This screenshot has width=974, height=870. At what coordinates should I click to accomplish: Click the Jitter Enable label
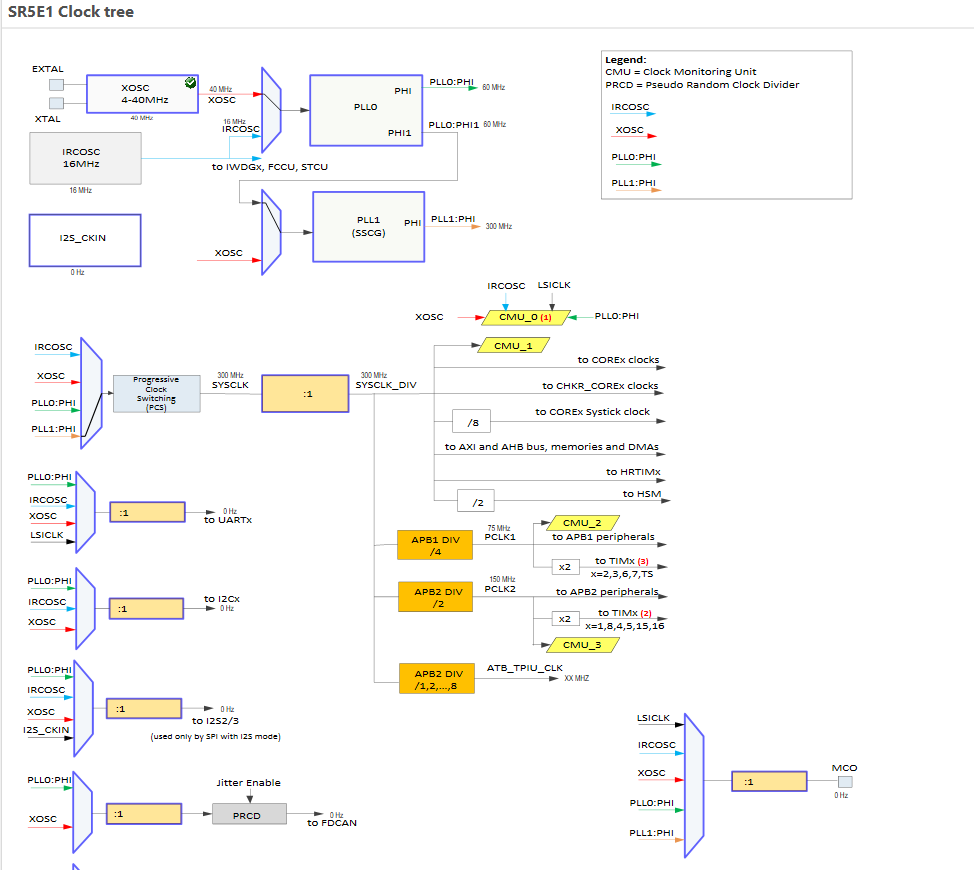coord(248,782)
